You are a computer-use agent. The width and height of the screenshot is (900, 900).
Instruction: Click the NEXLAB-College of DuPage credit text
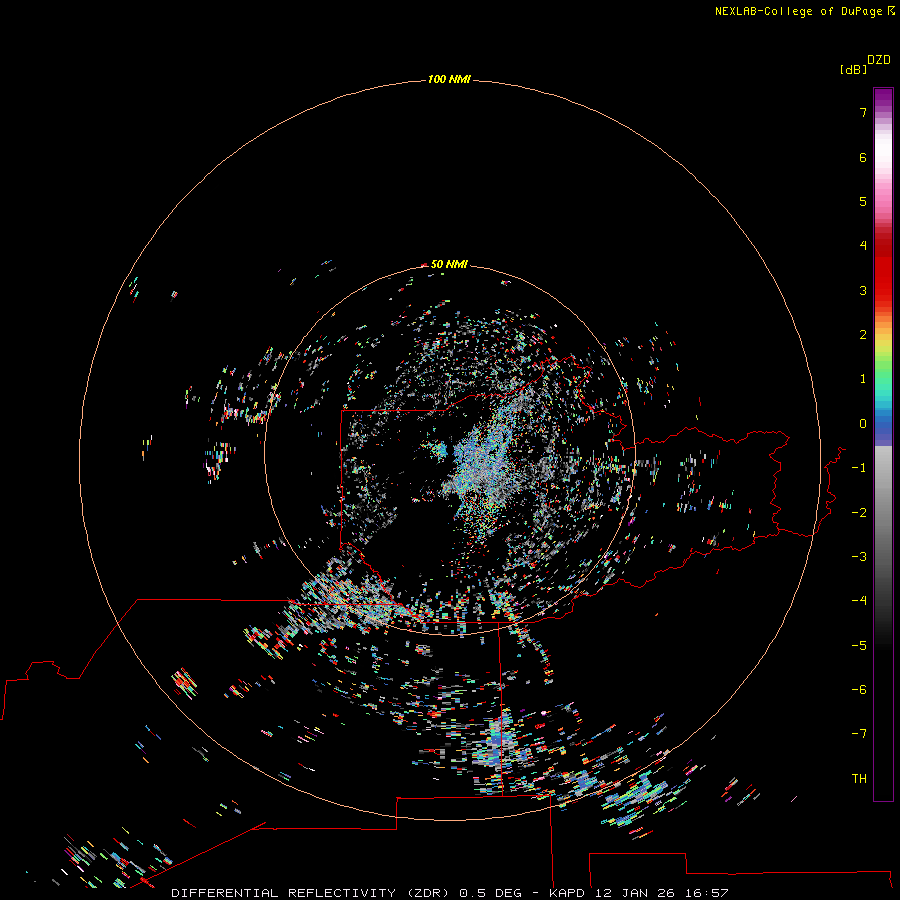pyautogui.click(x=798, y=11)
